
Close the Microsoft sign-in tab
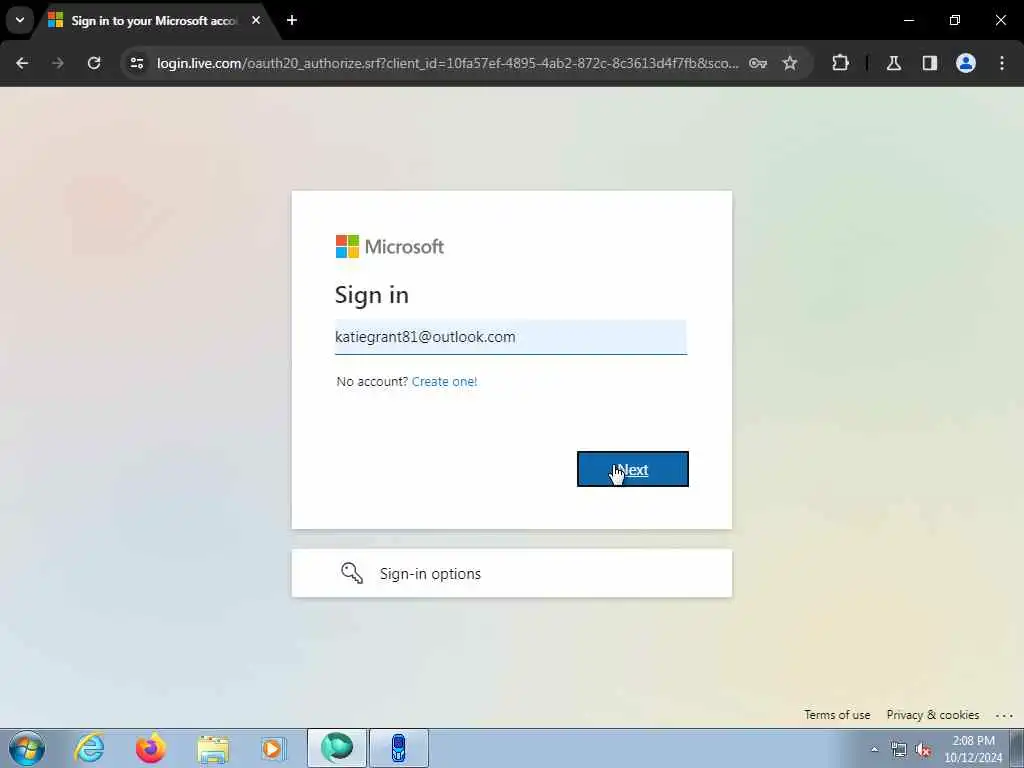(x=256, y=20)
